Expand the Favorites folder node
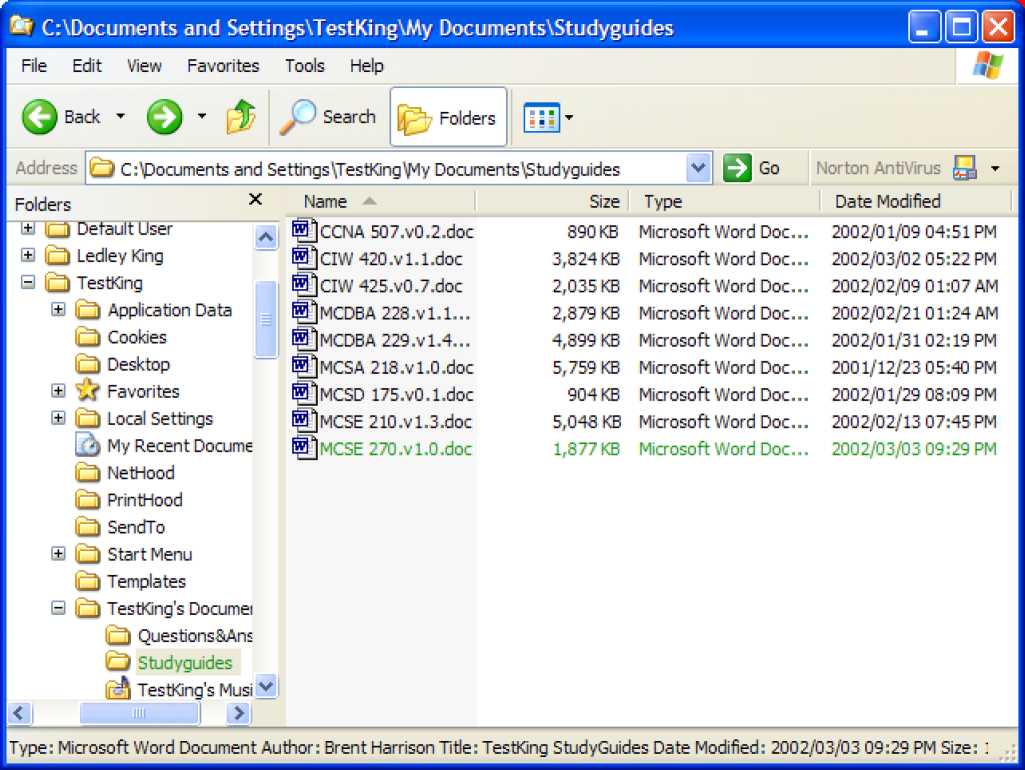 (x=58, y=391)
